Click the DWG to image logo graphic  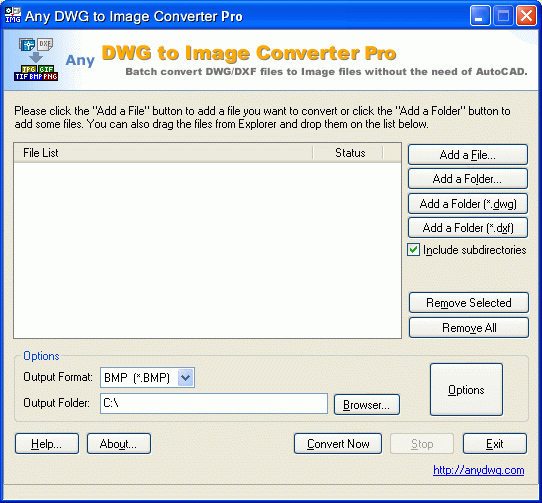click(36, 59)
